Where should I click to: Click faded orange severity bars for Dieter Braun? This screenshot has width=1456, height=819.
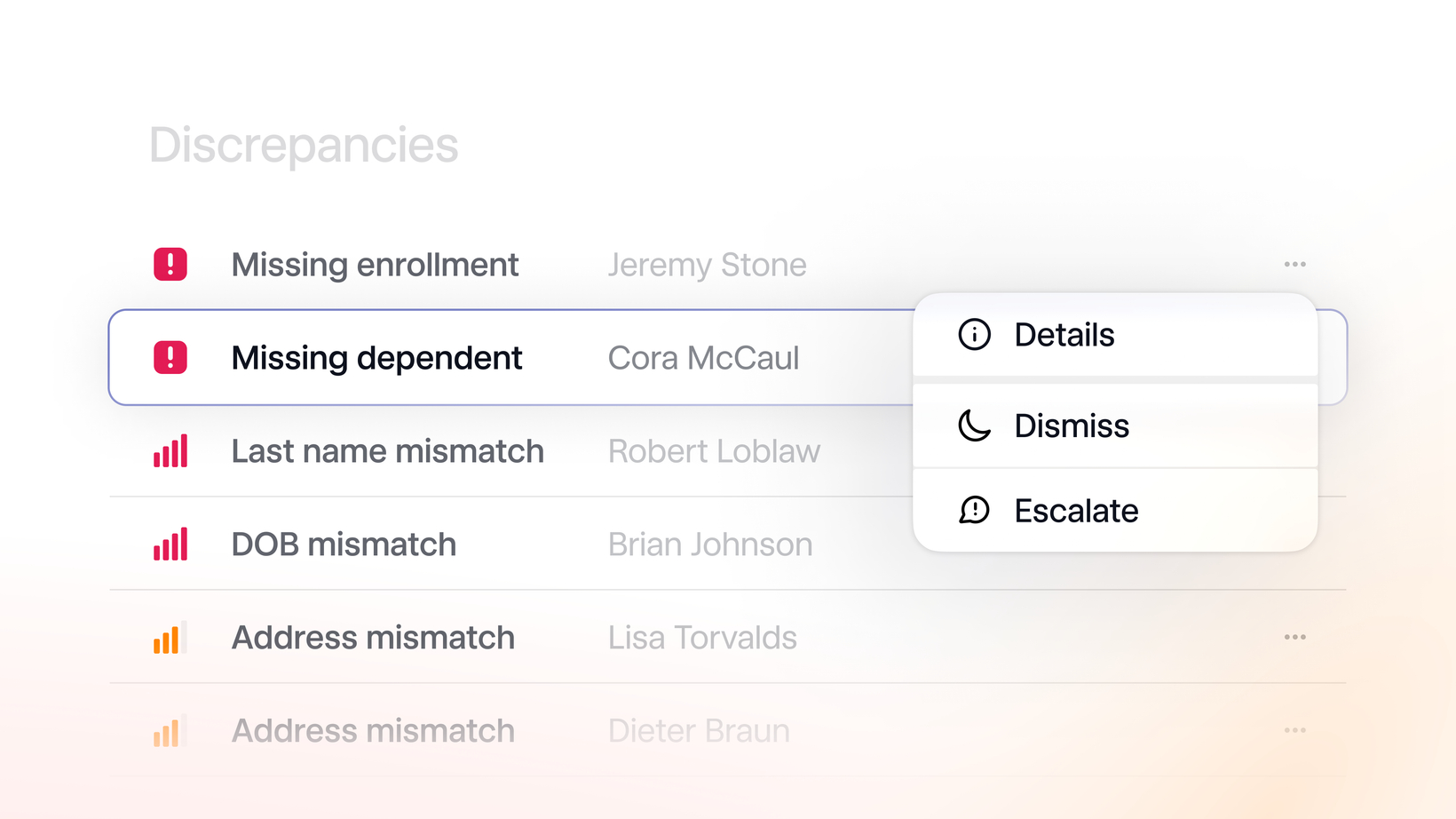pyautogui.click(x=170, y=730)
